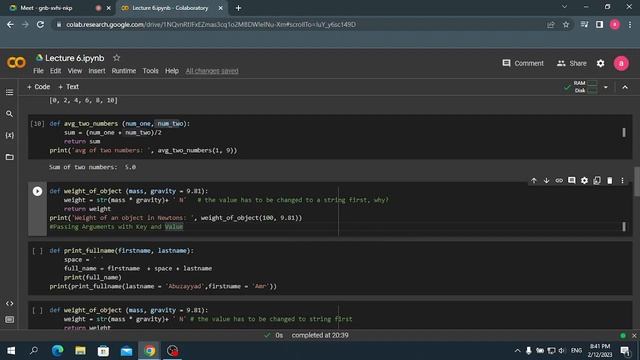Open find and replace sidebar
The height and width of the screenshot is (360, 640).
(9, 114)
